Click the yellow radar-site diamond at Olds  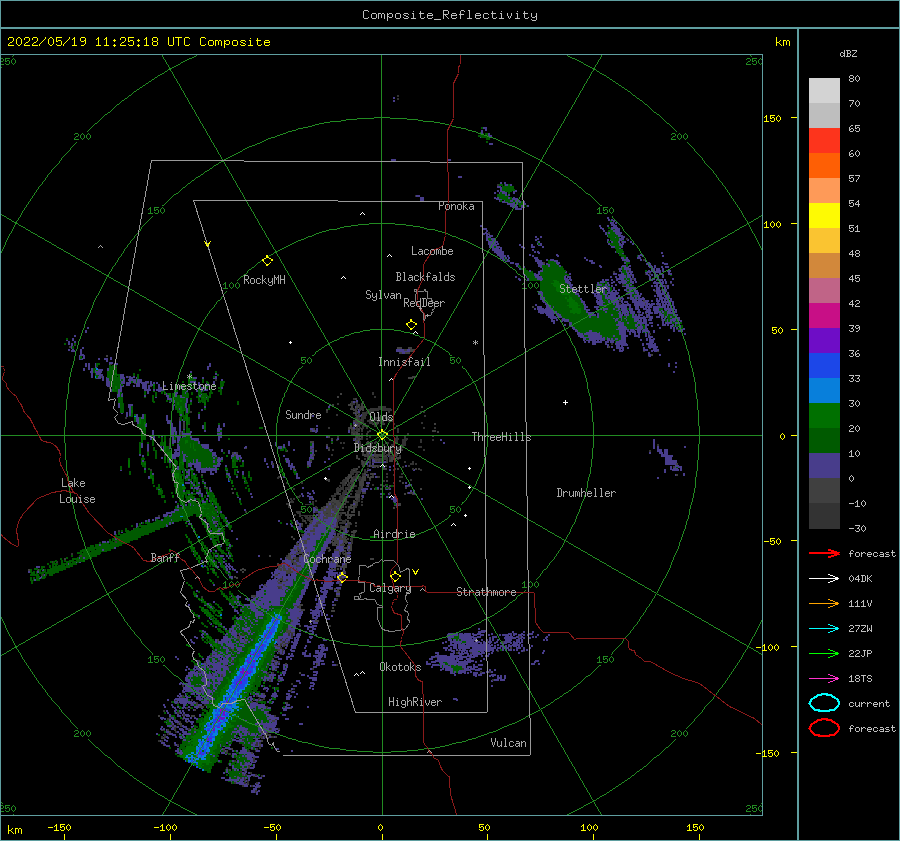pyautogui.click(x=382, y=435)
